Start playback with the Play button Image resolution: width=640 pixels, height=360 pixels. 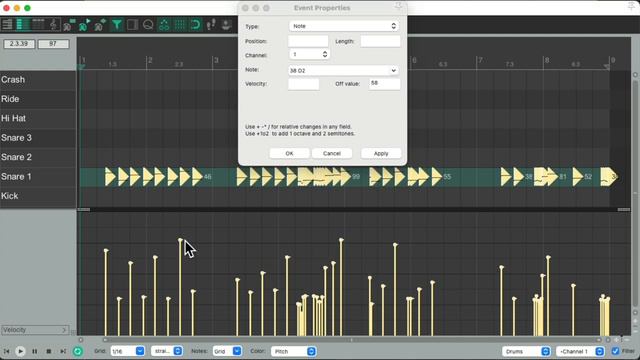[20, 351]
